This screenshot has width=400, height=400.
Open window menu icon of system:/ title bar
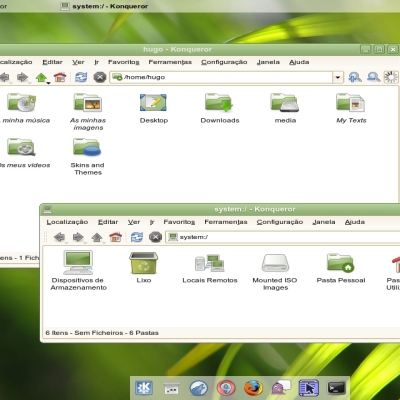[x=48, y=209]
